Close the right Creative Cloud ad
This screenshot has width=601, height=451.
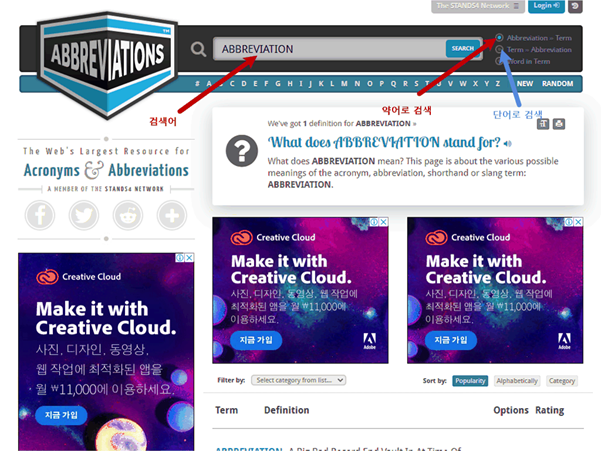coord(578,222)
